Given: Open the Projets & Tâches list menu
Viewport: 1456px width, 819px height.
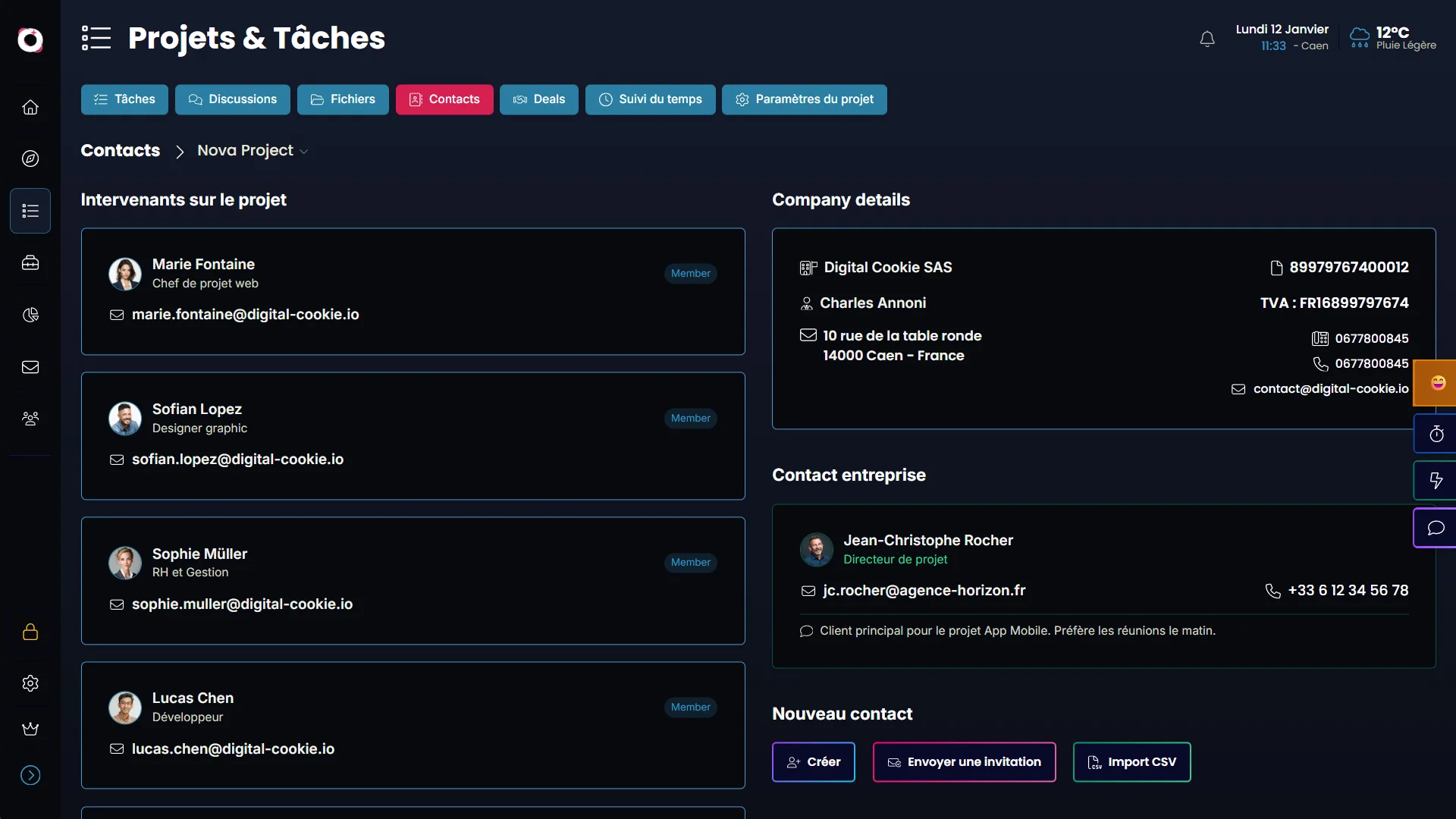Looking at the screenshot, I should (x=96, y=38).
